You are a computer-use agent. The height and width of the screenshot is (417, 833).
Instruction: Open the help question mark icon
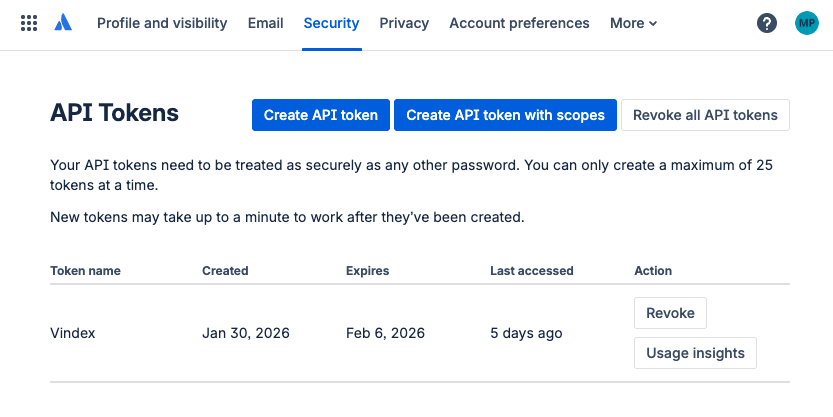(x=767, y=23)
